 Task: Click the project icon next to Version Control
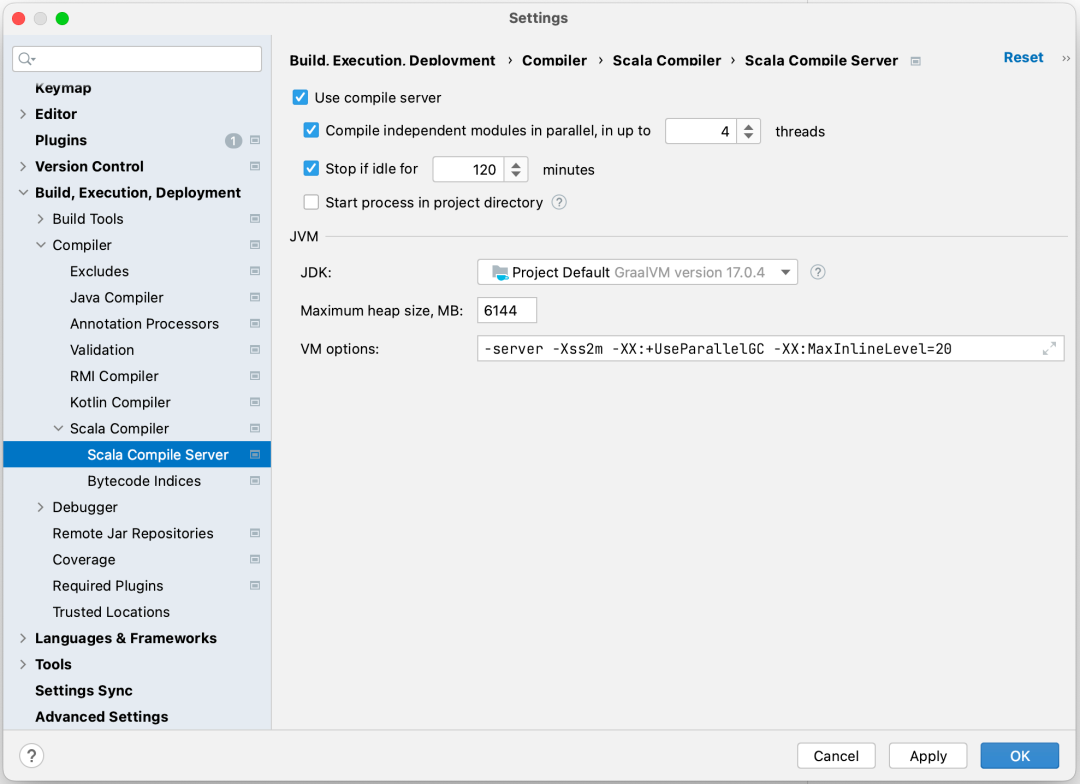click(x=255, y=167)
